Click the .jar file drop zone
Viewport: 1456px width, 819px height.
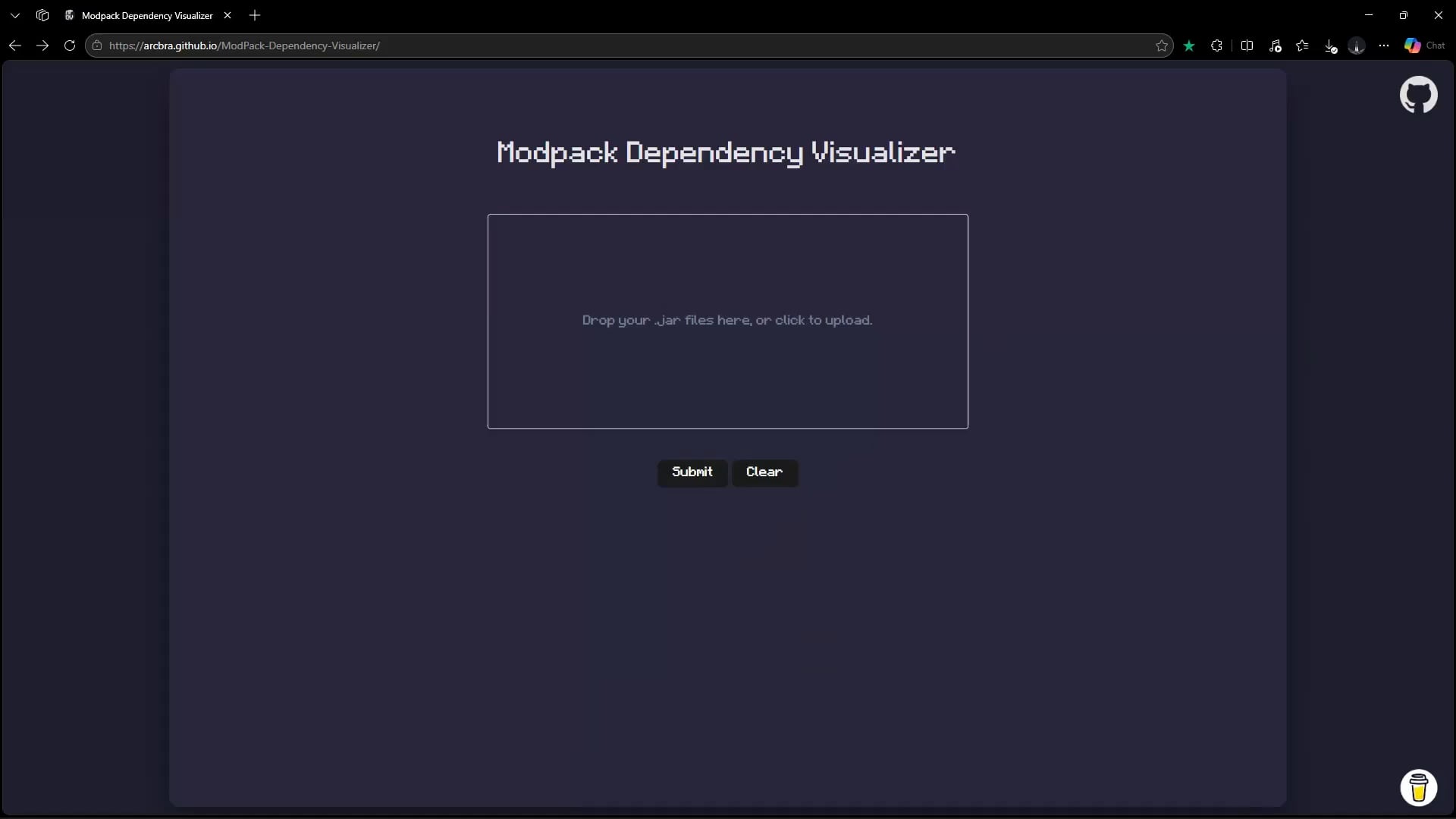pos(727,321)
